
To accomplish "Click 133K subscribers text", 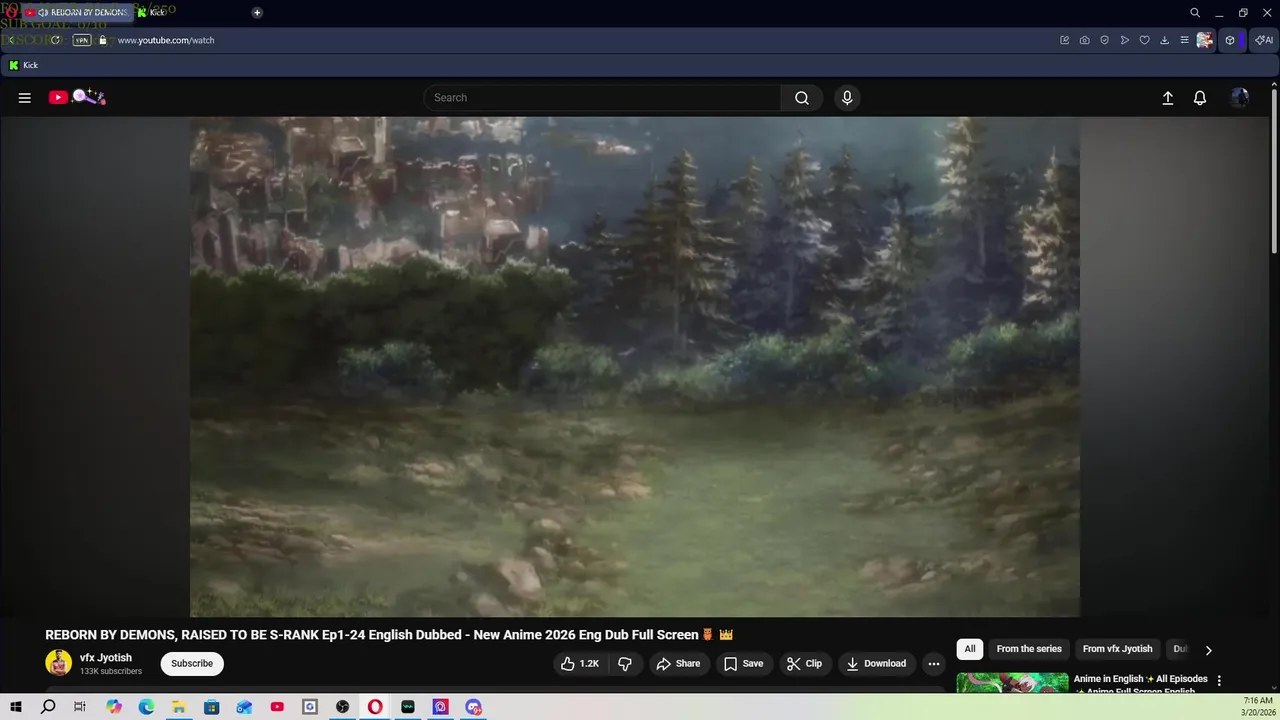I will [111, 671].
